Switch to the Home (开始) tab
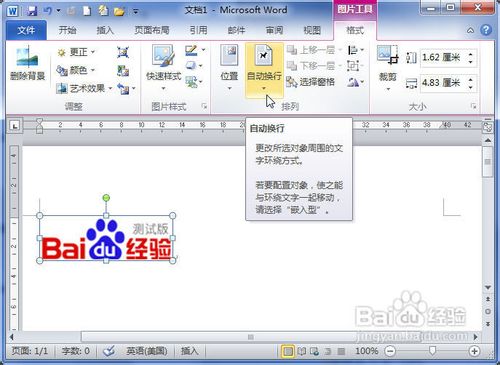The width and height of the screenshot is (500, 365). [x=67, y=31]
